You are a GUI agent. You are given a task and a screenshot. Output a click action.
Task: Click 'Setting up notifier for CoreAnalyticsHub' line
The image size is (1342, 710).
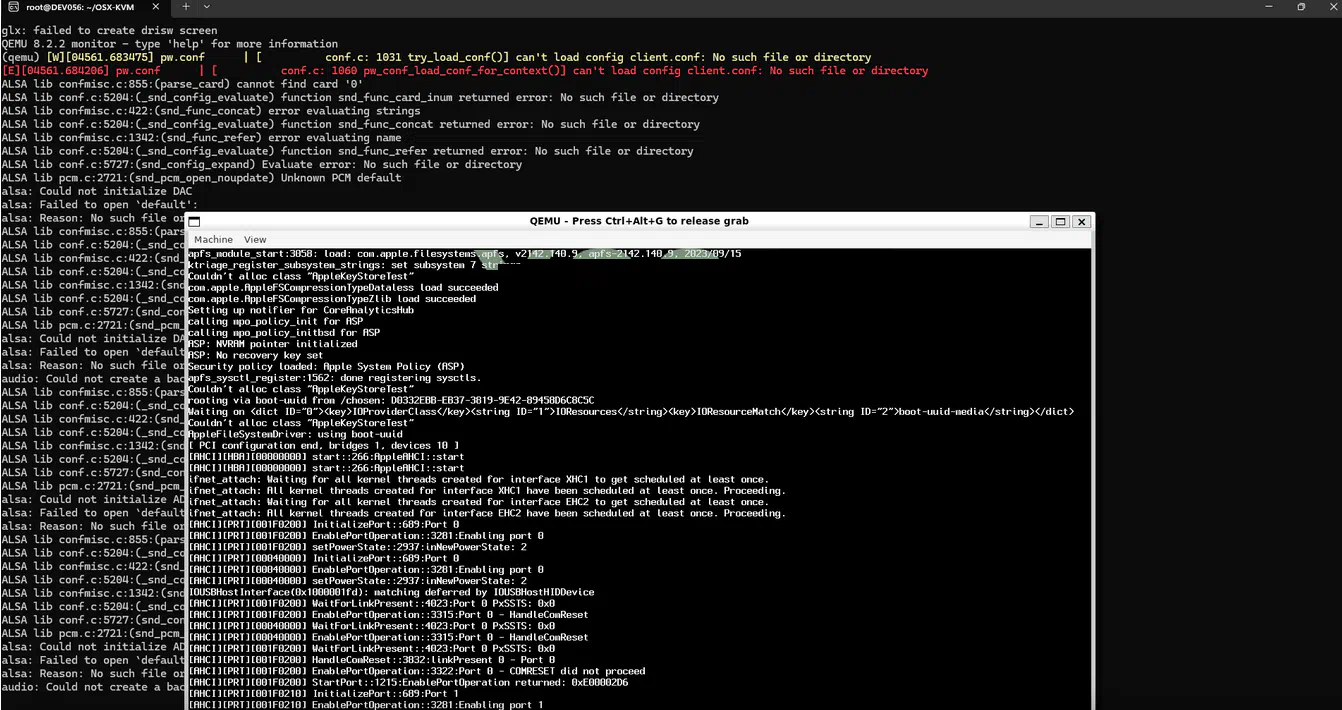click(301, 310)
